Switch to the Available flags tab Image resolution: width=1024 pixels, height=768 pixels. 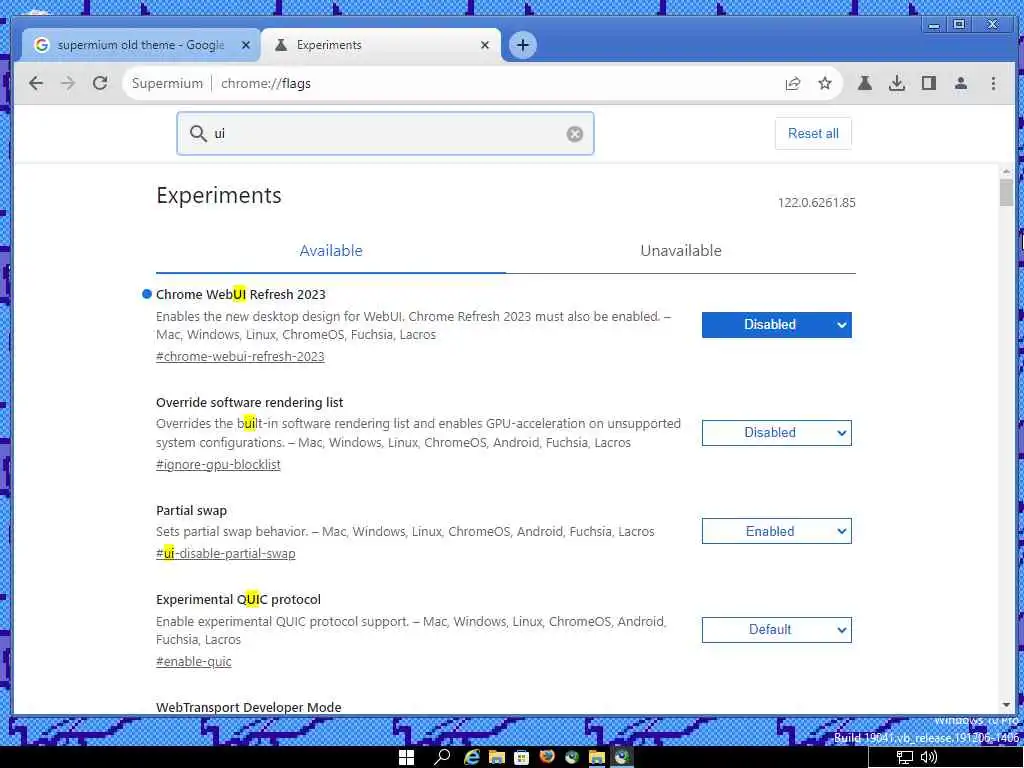click(x=330, y=251)
